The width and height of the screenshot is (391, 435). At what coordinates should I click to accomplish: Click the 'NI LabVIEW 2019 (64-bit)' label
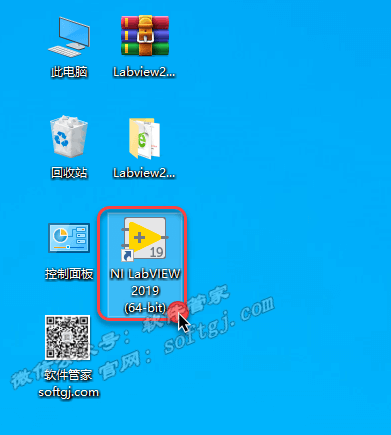(x=145, y=291)
